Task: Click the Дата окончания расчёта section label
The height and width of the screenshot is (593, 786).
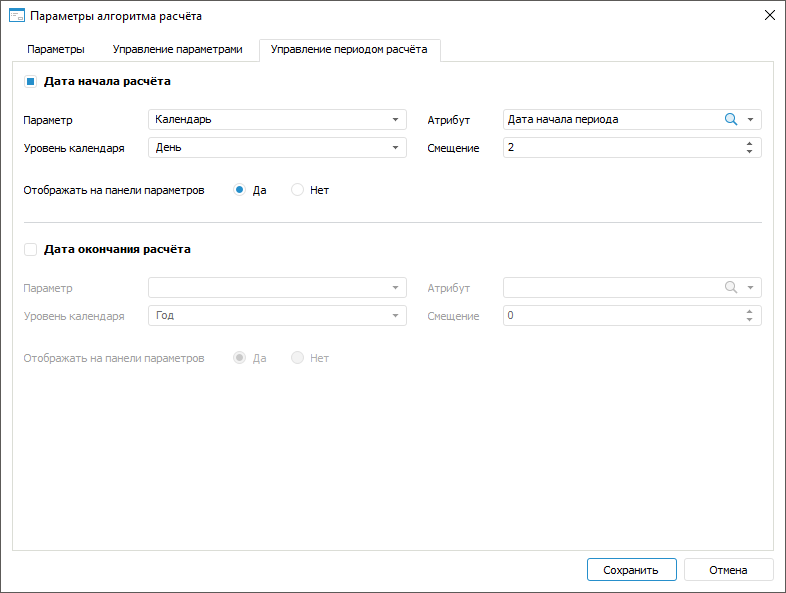Action: pos(117,250)
